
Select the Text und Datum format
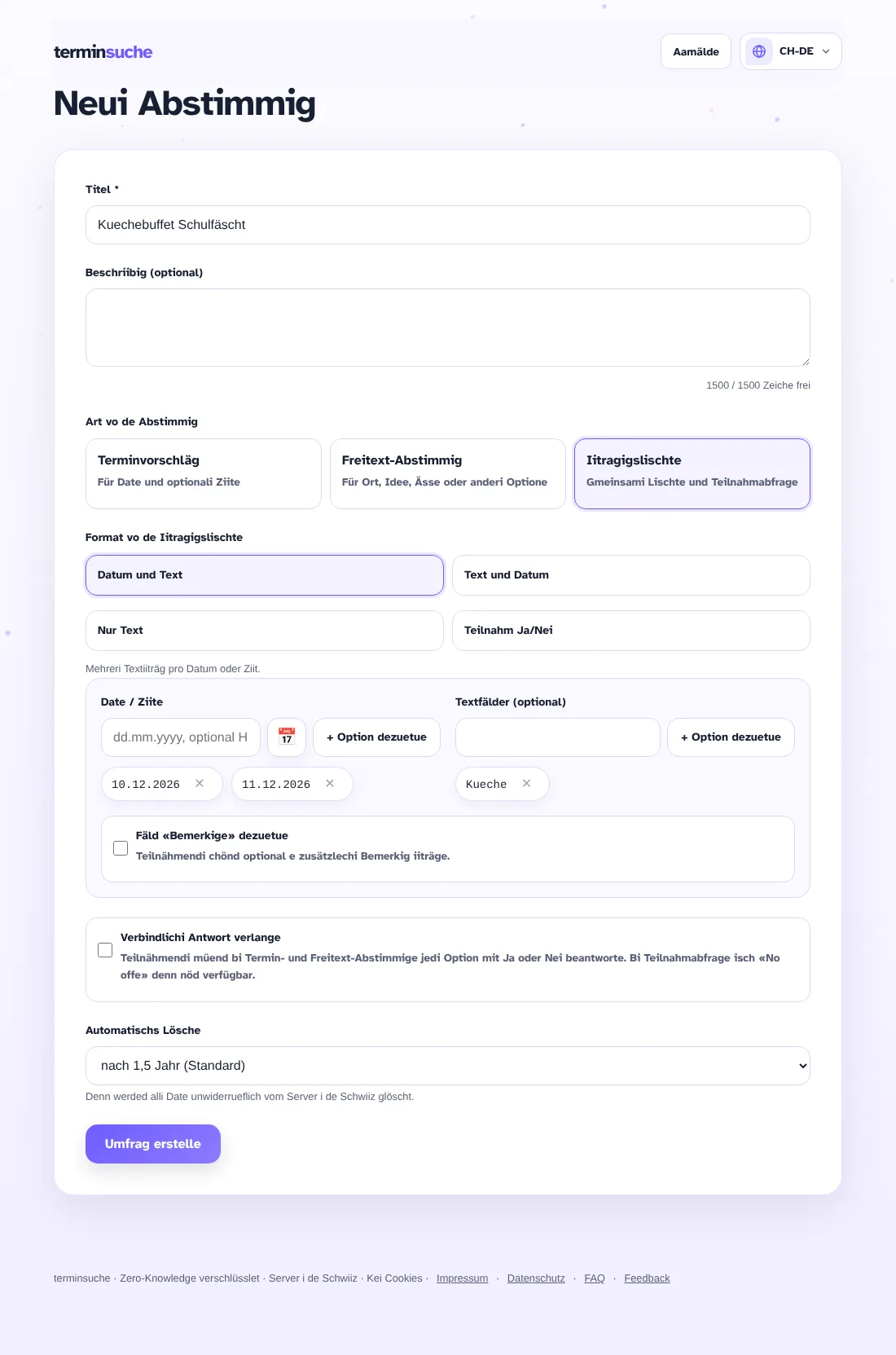[631, 575]
